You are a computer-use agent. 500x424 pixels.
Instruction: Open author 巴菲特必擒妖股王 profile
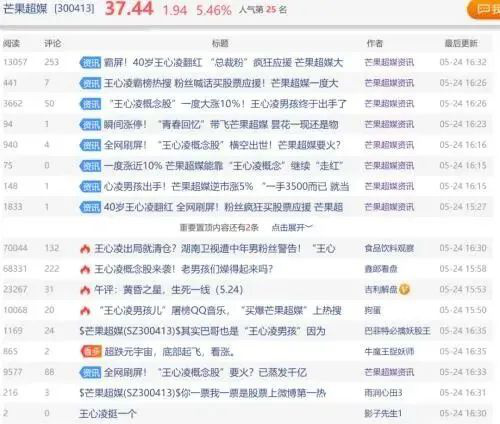pyautogui.click(x=397, y=331)
